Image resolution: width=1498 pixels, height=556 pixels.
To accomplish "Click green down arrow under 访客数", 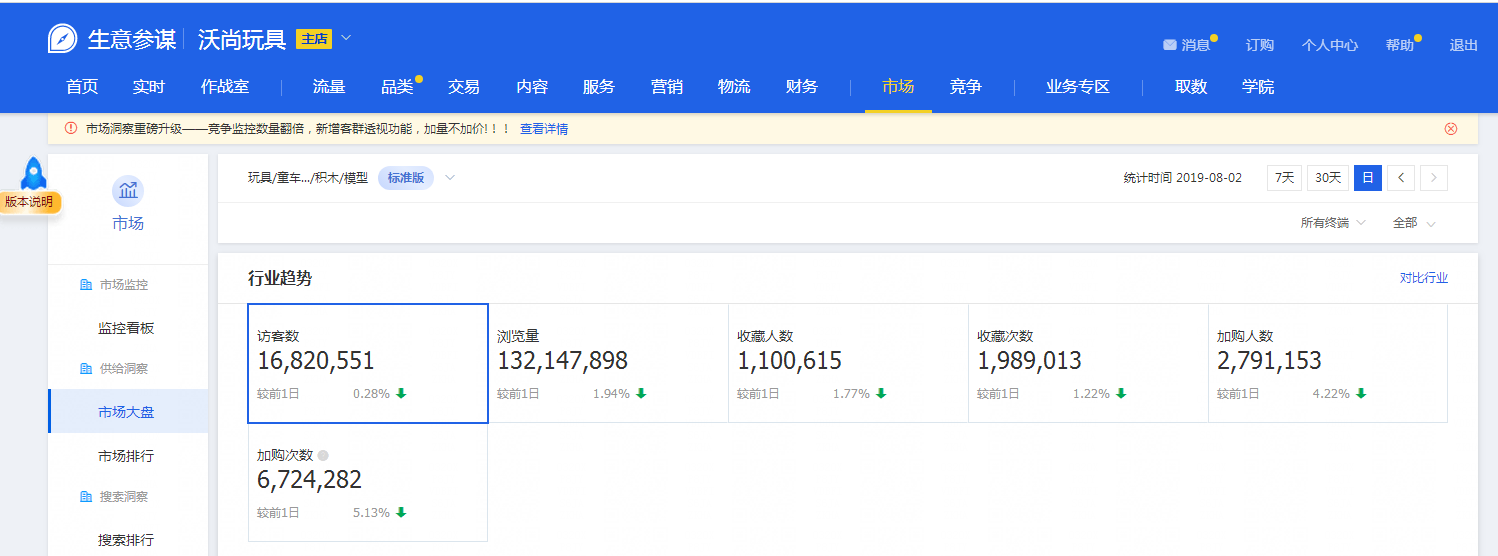I will coord(401,394).
